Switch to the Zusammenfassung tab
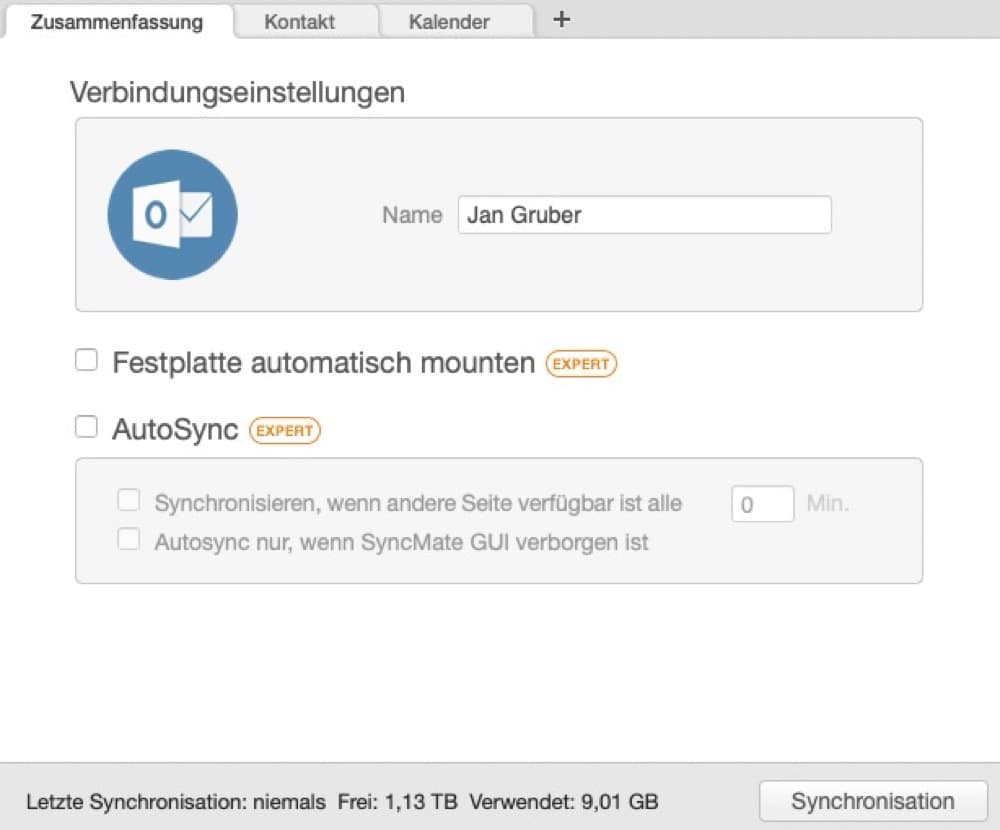 (117, 21)
